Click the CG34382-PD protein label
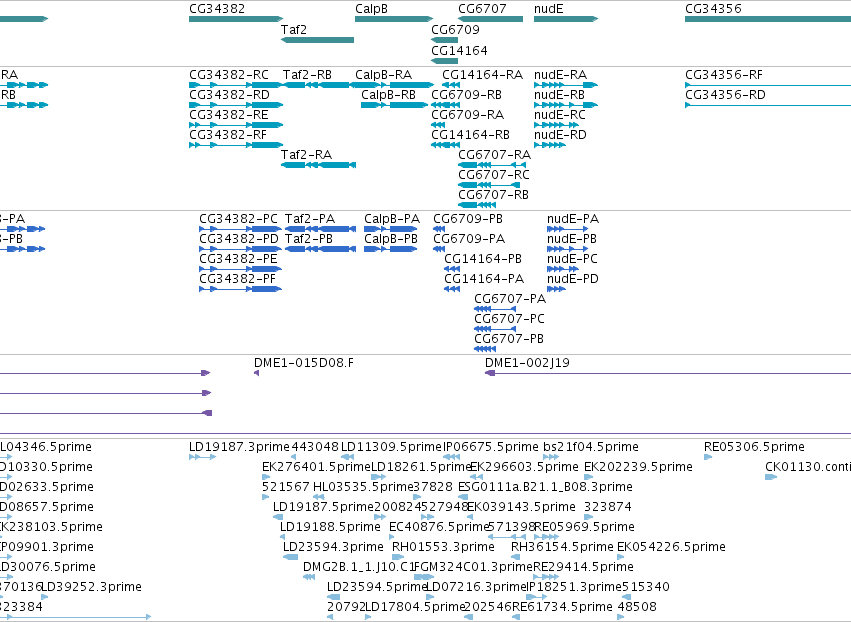The image size is (851, 622). click(239, 239)
